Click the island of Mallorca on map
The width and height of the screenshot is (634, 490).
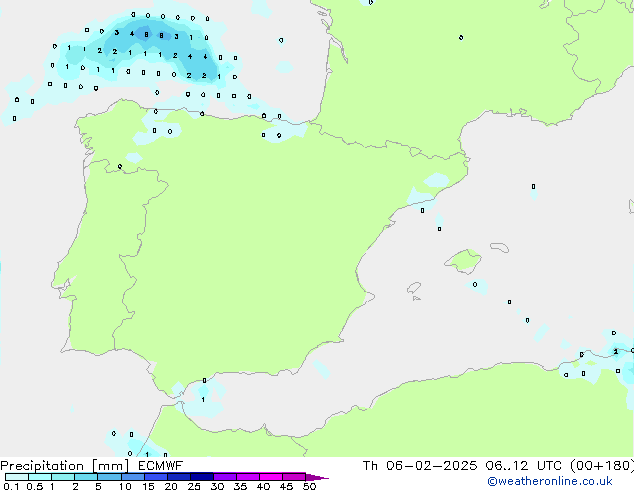463,261
